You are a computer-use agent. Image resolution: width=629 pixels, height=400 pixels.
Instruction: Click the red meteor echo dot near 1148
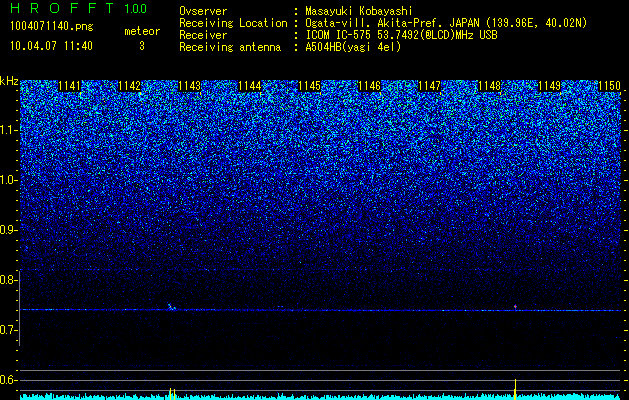pos(515,307)
